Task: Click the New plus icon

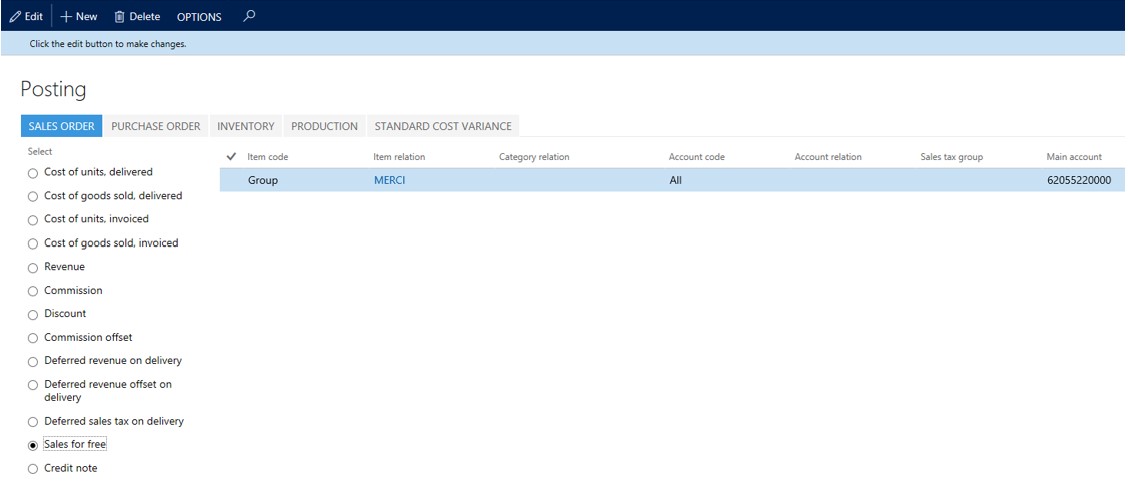Action: [65, 16]
